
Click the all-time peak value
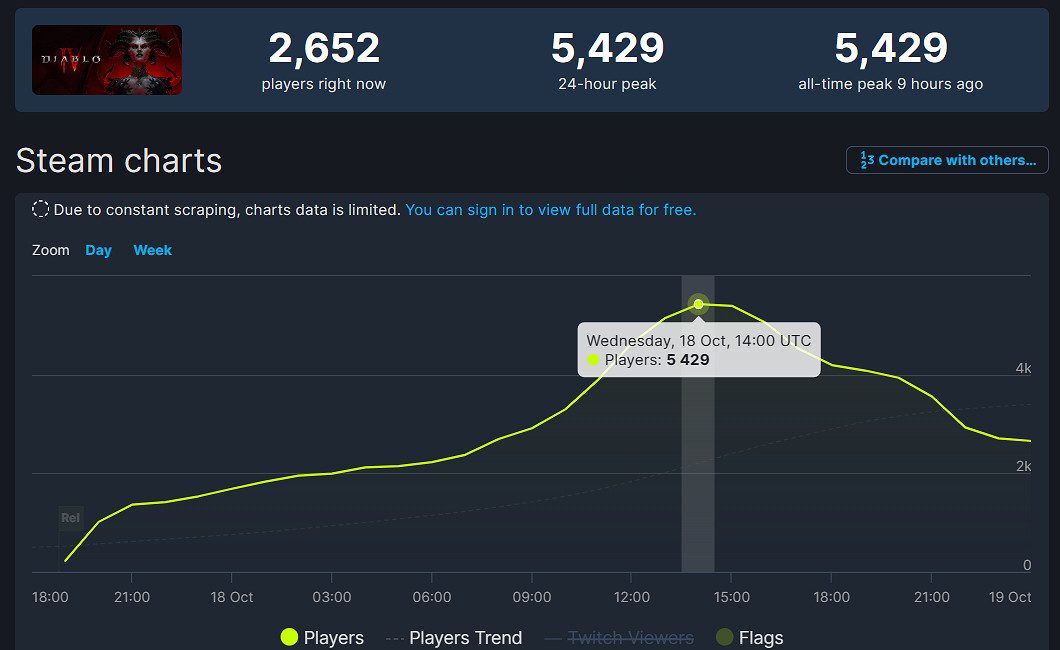[x=891, y=49]
